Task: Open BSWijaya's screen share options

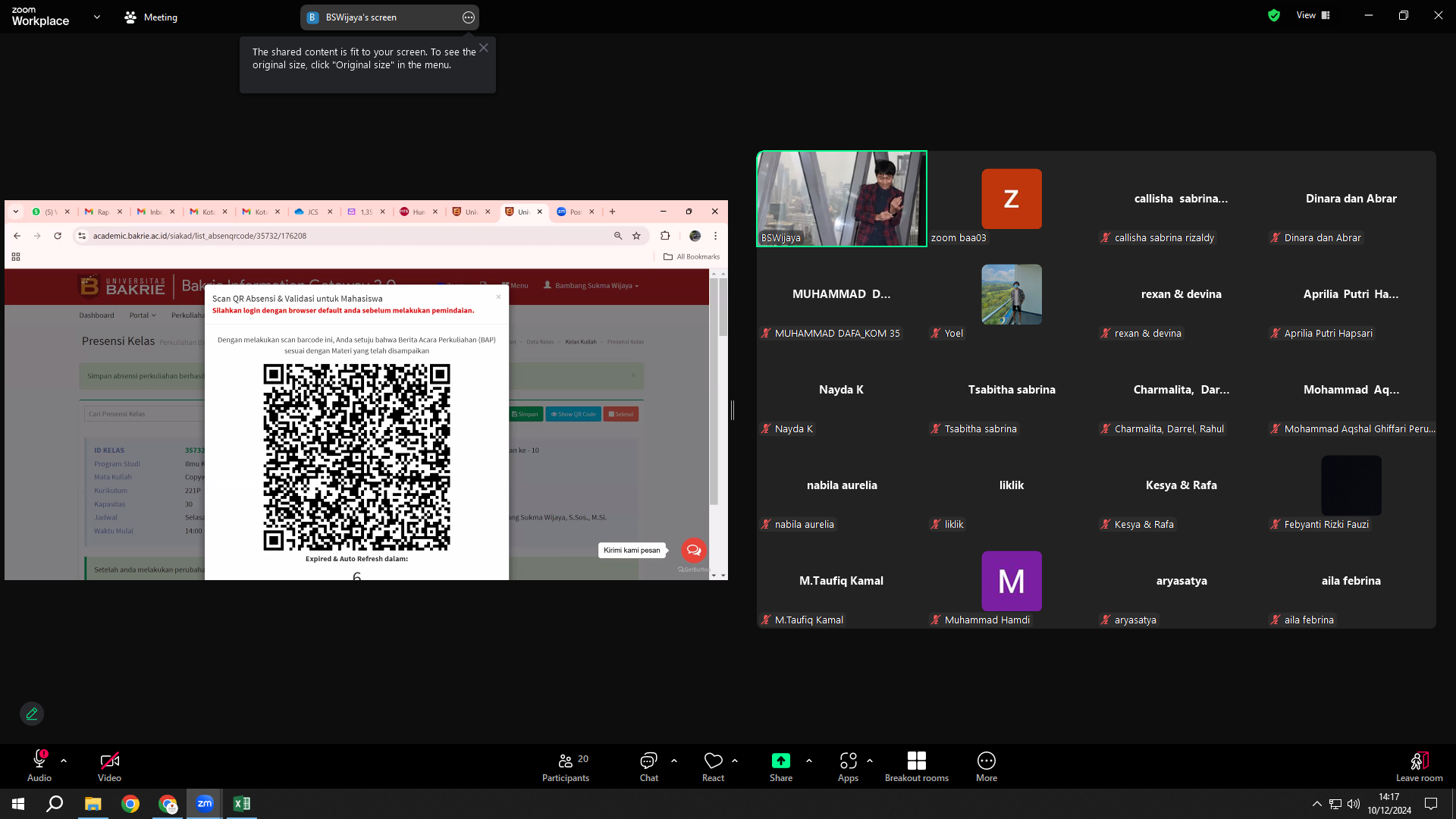Action: coord(469,17)
